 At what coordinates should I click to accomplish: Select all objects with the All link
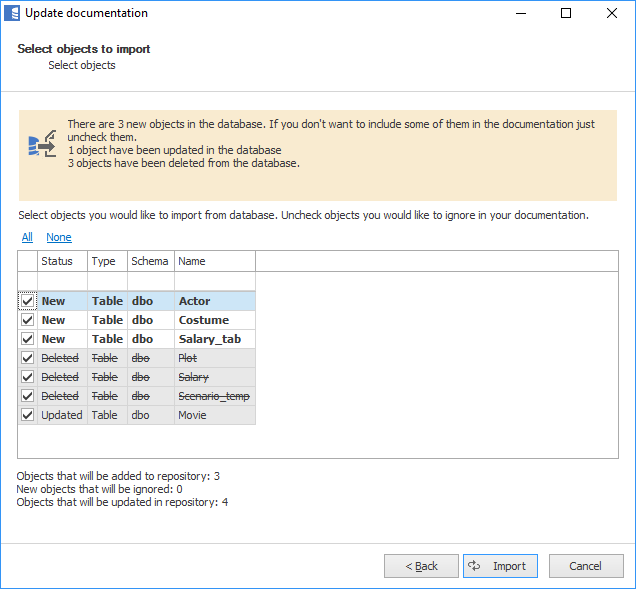[x=27, y=238]
